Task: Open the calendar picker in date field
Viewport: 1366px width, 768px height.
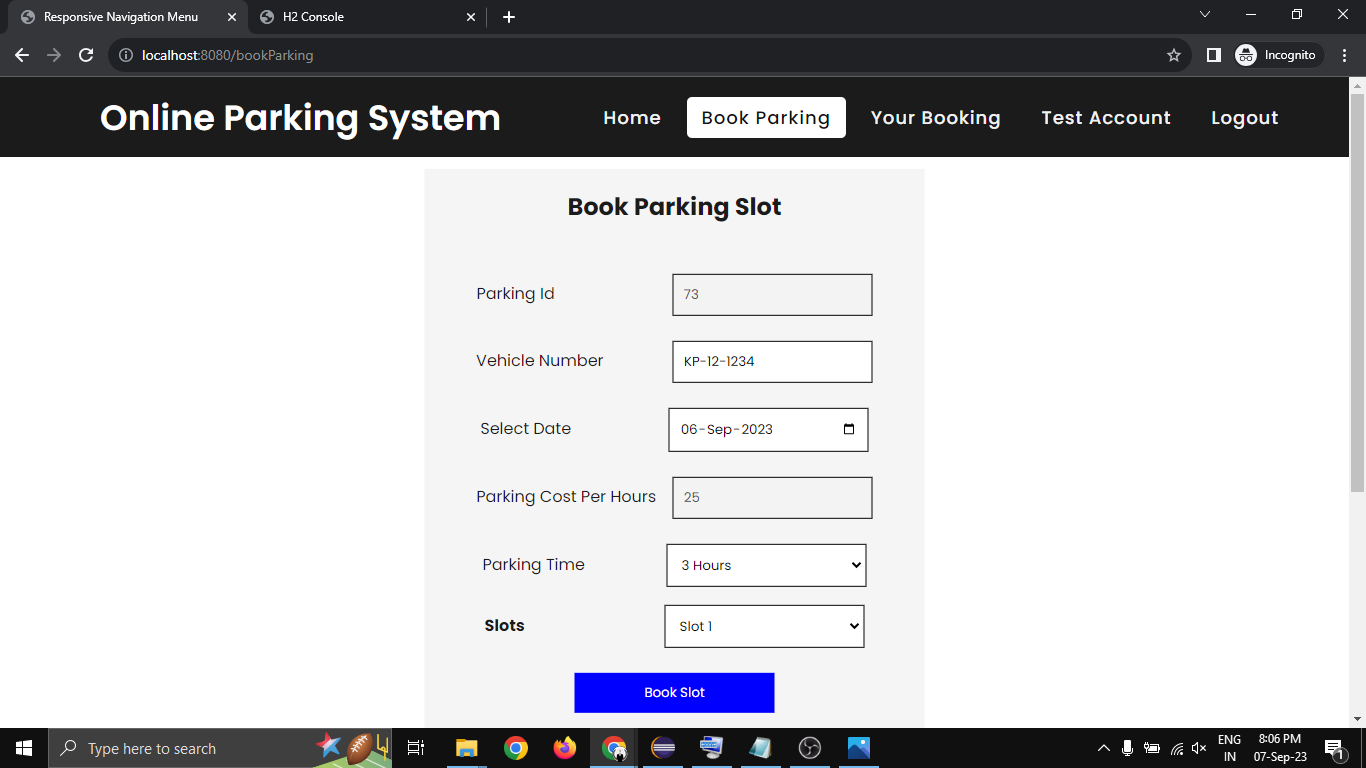Action: point(849,429)
